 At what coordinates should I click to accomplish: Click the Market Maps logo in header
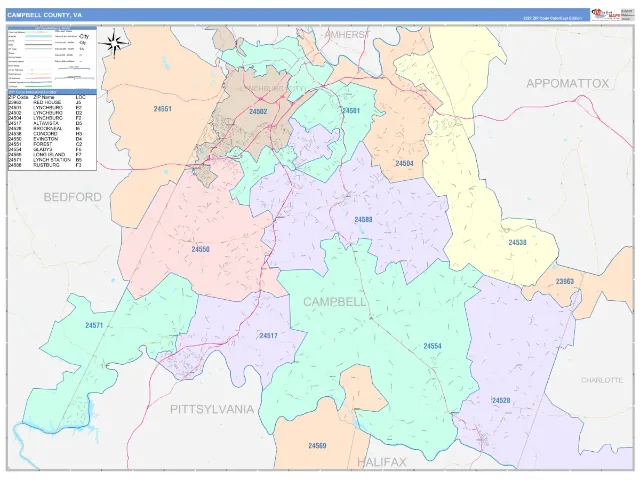606,14
